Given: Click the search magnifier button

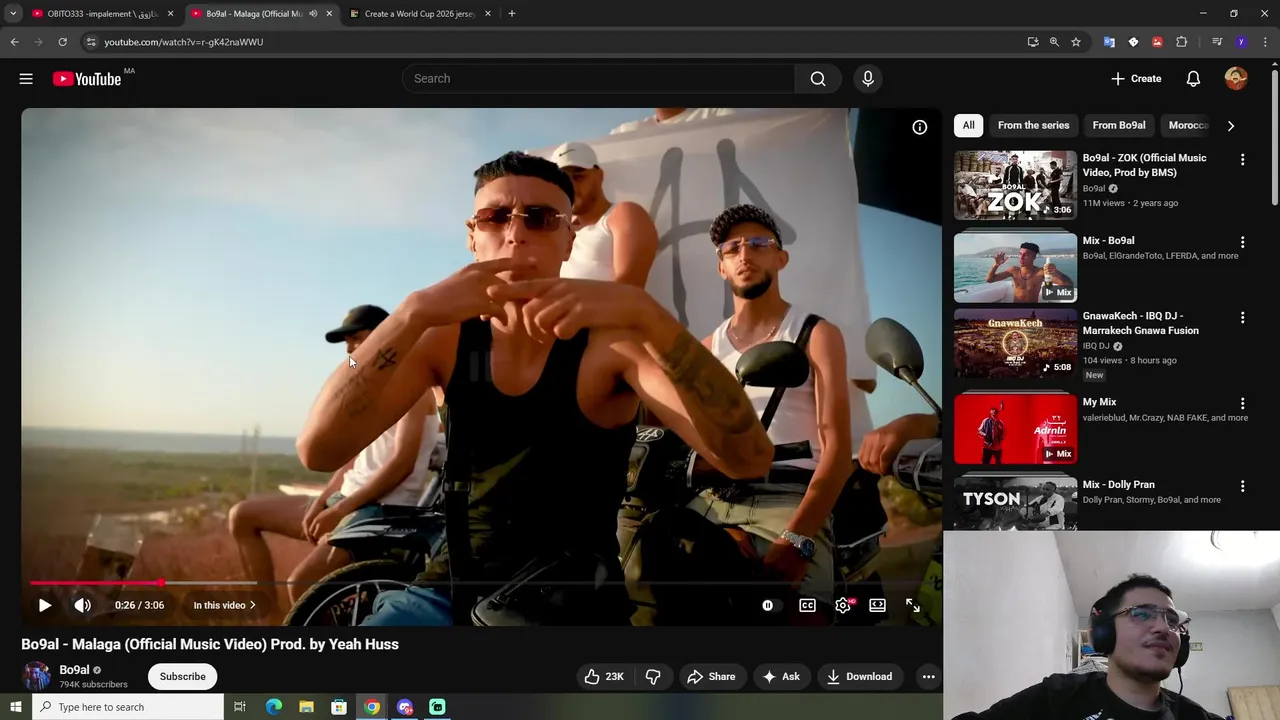Looking at the screenshot, I should pos(818,78).
